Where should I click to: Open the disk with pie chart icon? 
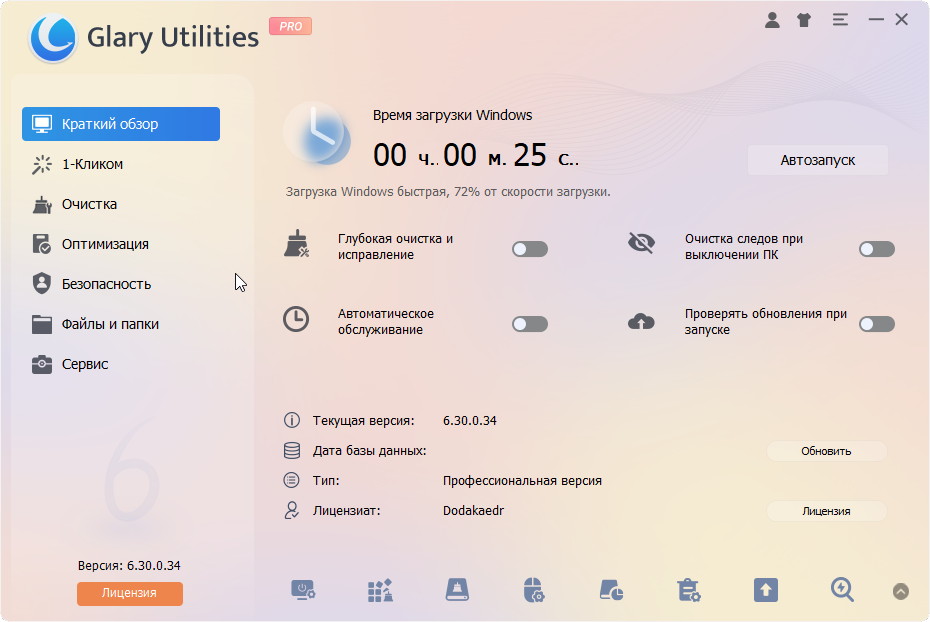point(611,591)
